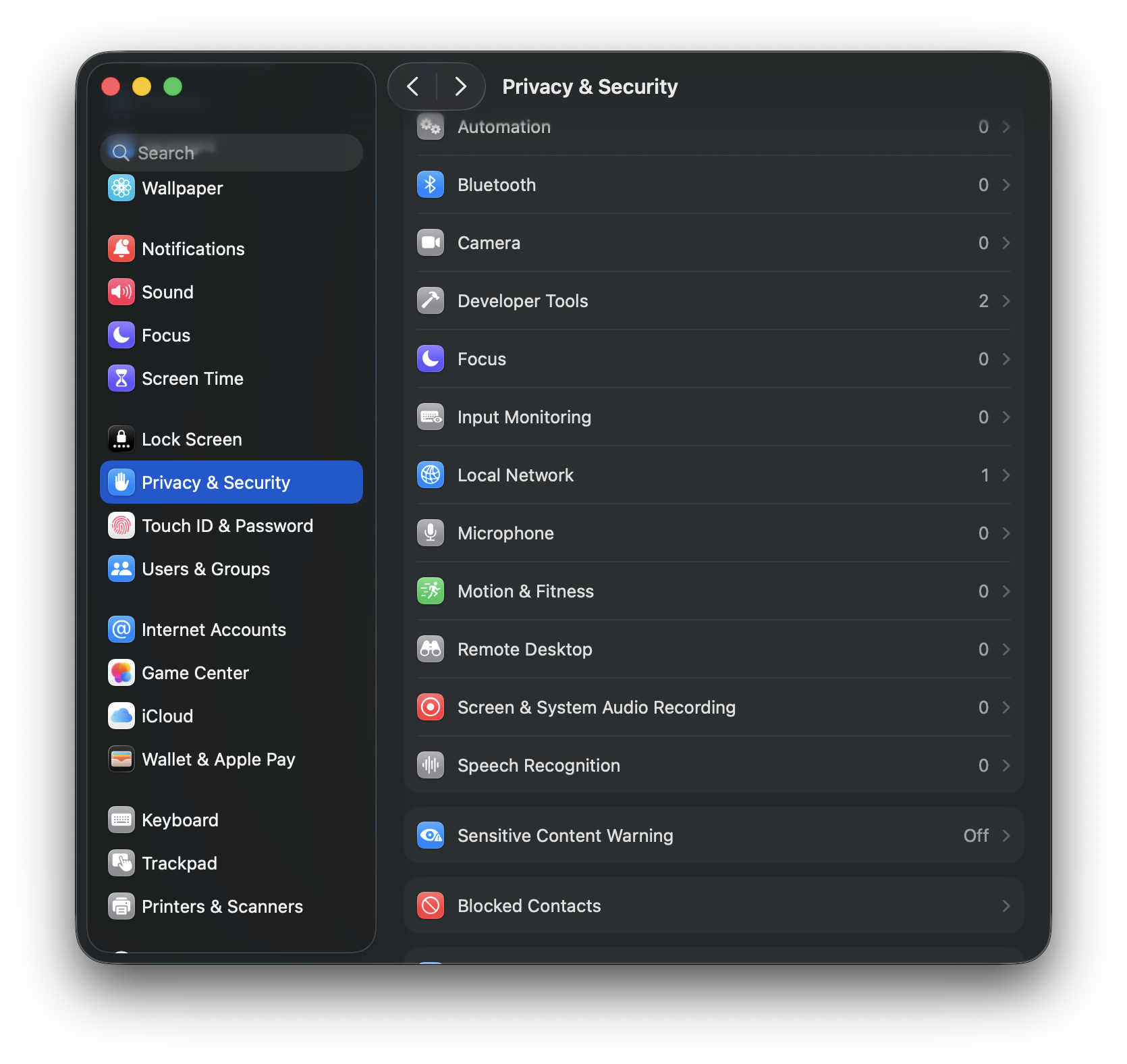The height and width of the screenshot is (1064, 1127).
Task: Select the Screen & System Audio Recording icon
Action: (431, 707)
